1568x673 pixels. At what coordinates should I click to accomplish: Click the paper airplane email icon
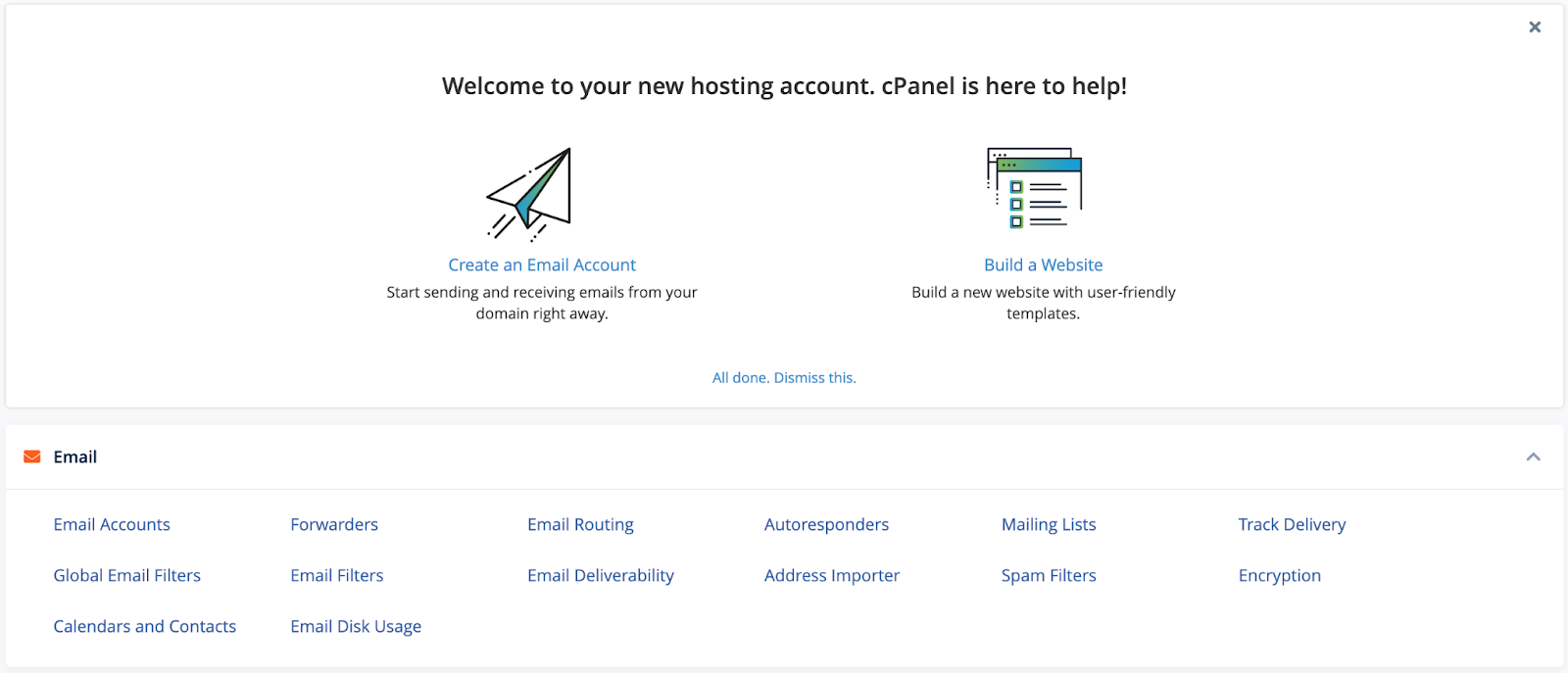pyautogui.click(x=529, y=195)
